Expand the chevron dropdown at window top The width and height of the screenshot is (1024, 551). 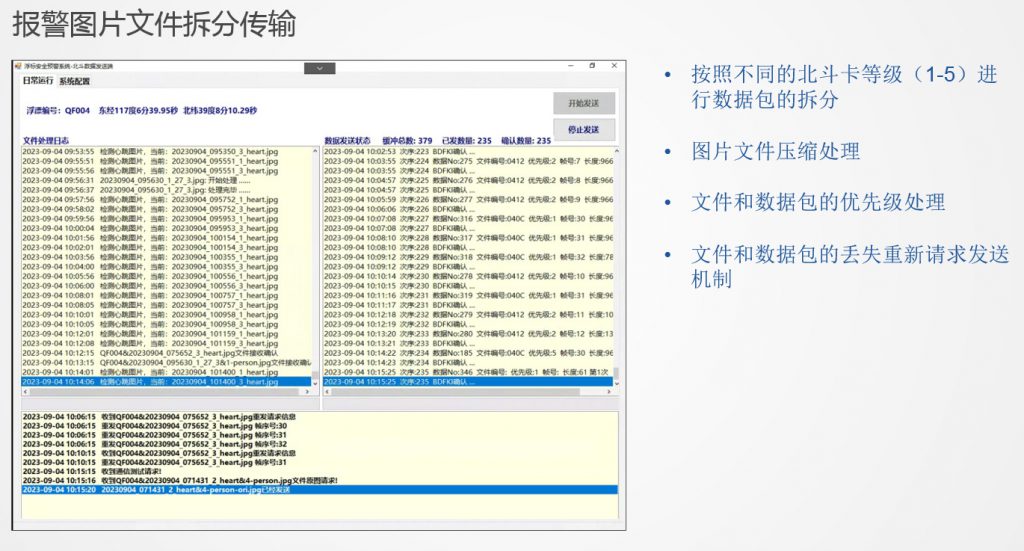click(320, 68)
